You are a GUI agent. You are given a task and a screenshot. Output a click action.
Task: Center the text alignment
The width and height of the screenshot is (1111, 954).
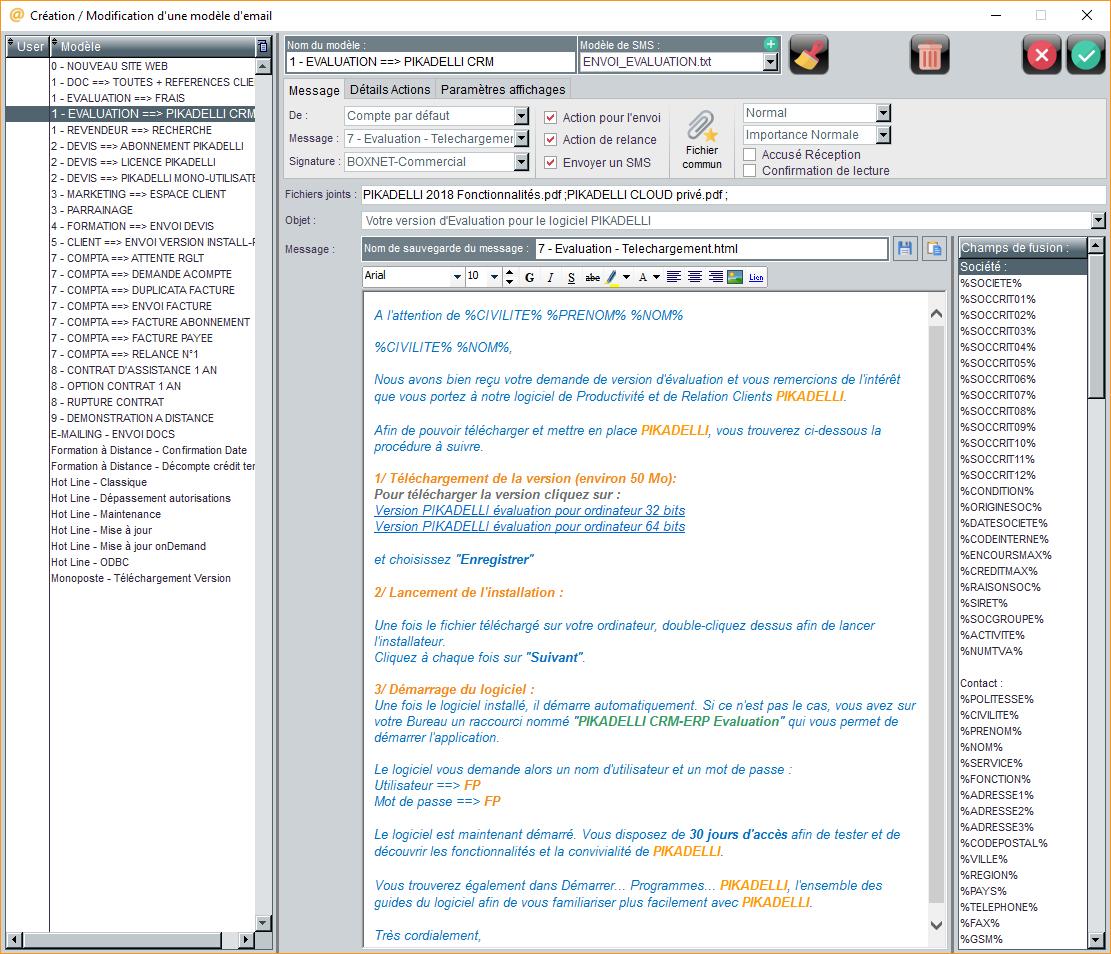695,277
